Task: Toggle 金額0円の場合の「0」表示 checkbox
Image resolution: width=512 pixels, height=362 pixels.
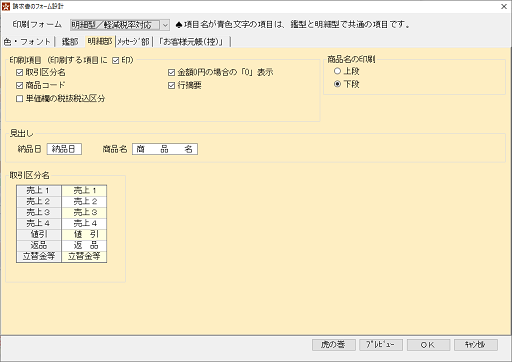Action: pyautogui.click(x=171, y=72)
